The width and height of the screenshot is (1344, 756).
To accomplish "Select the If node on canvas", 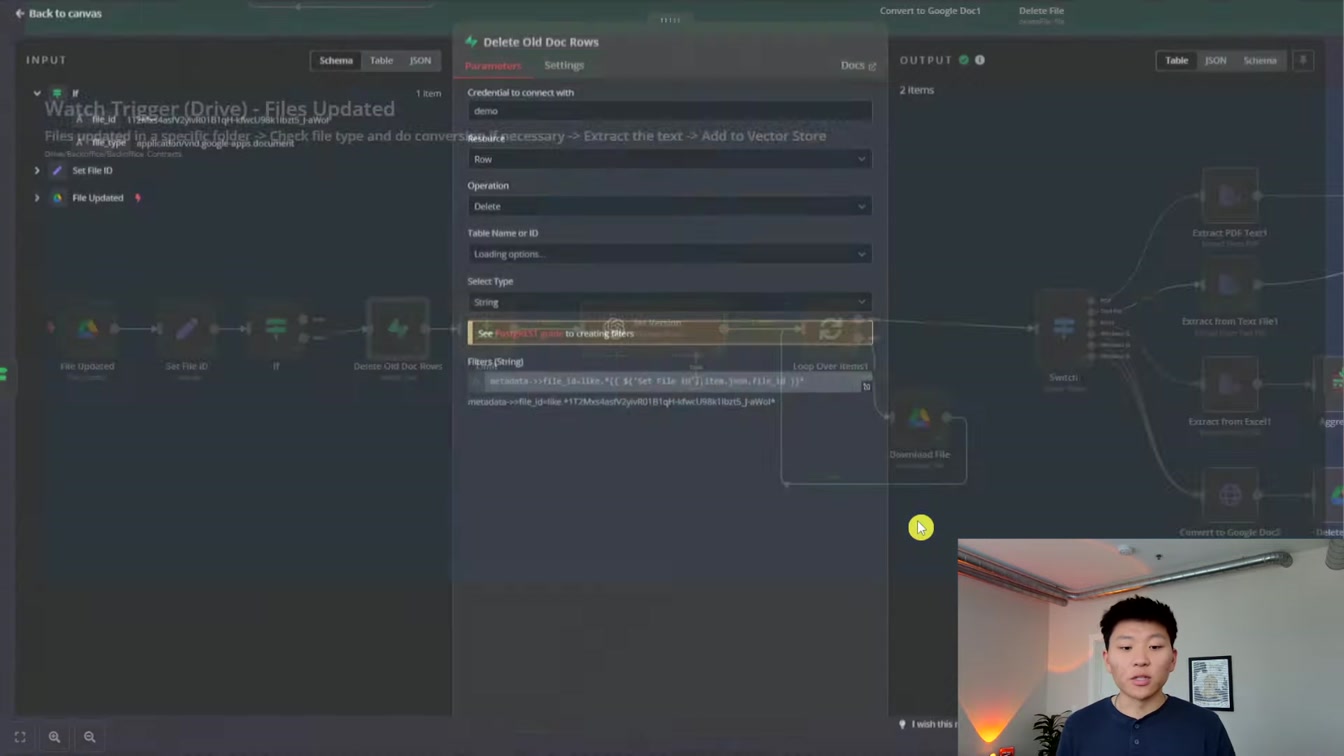I will click(276, 328).
